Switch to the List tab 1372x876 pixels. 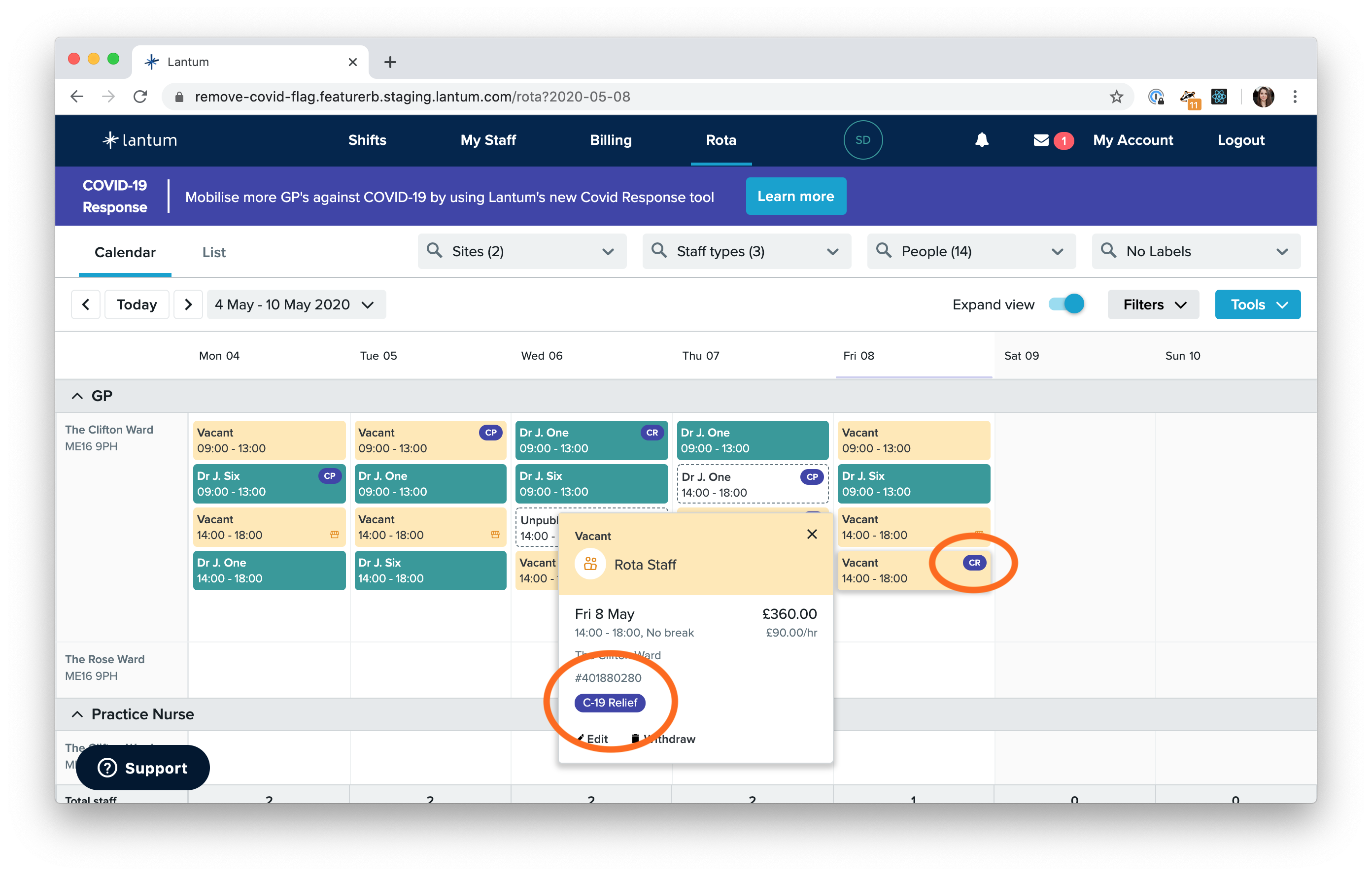(x=214, y=252)
